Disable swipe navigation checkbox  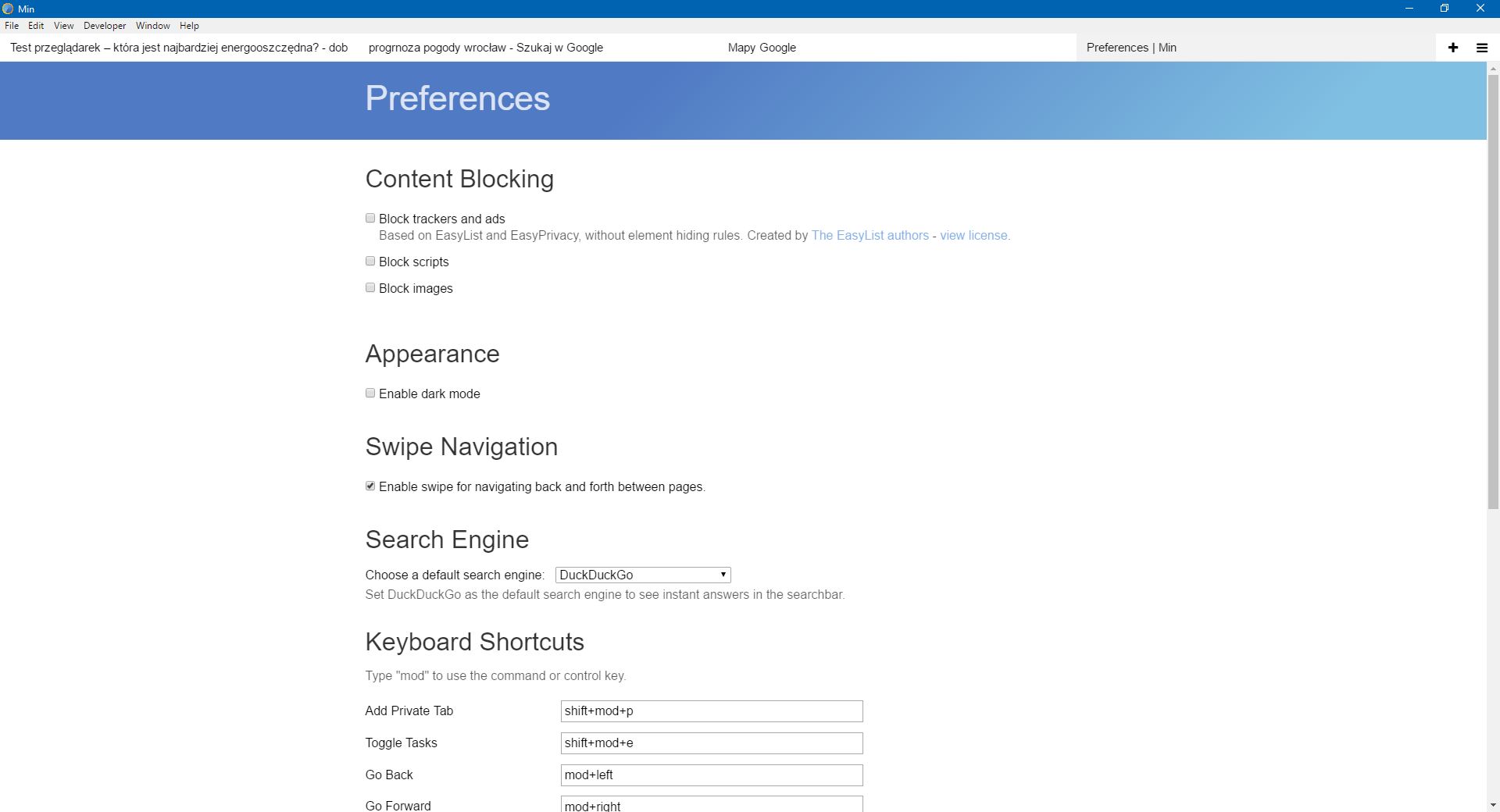[370, 486]
